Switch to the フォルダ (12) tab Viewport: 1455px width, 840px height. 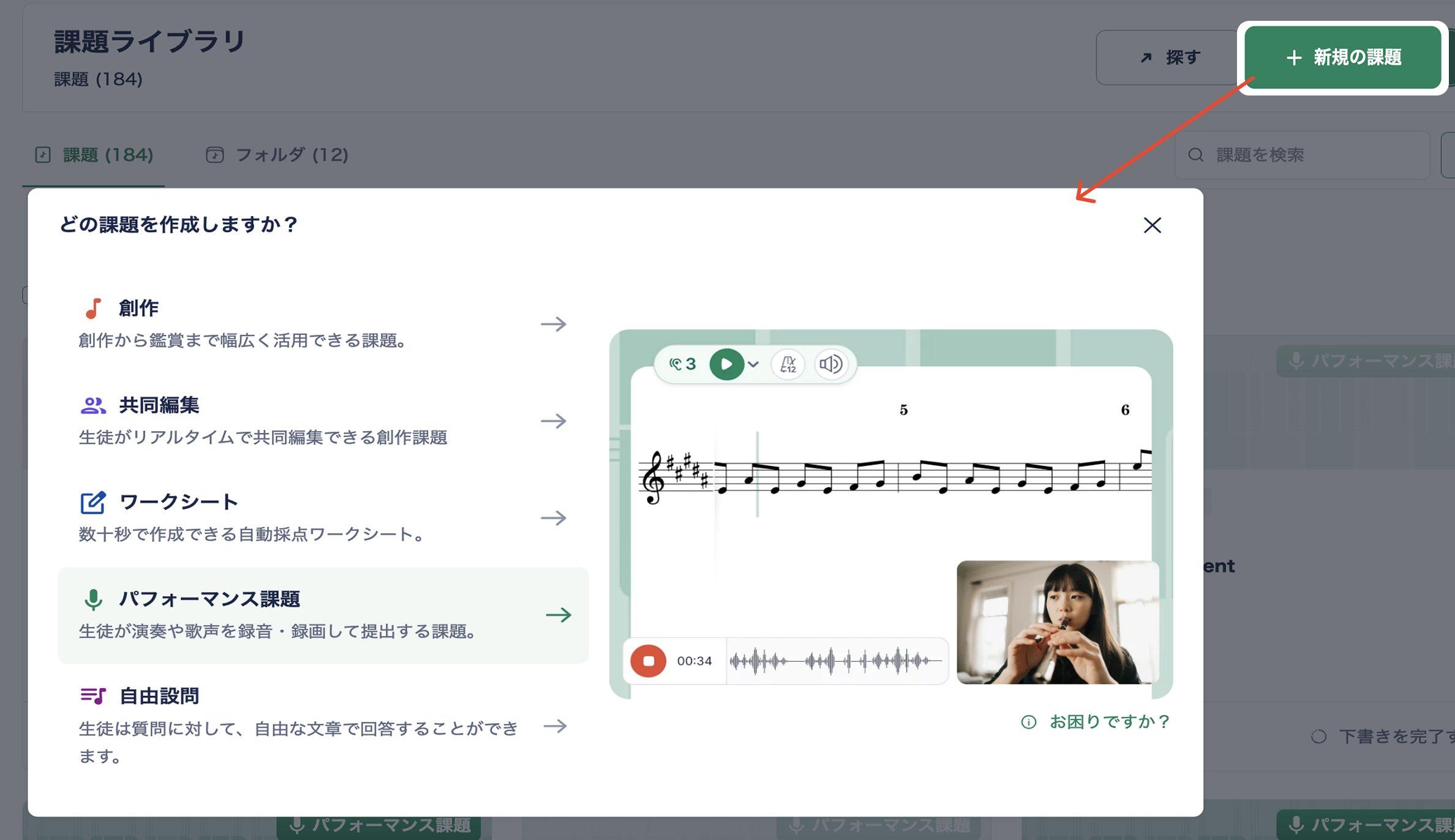pyautogui.click(x=277, y=155)
